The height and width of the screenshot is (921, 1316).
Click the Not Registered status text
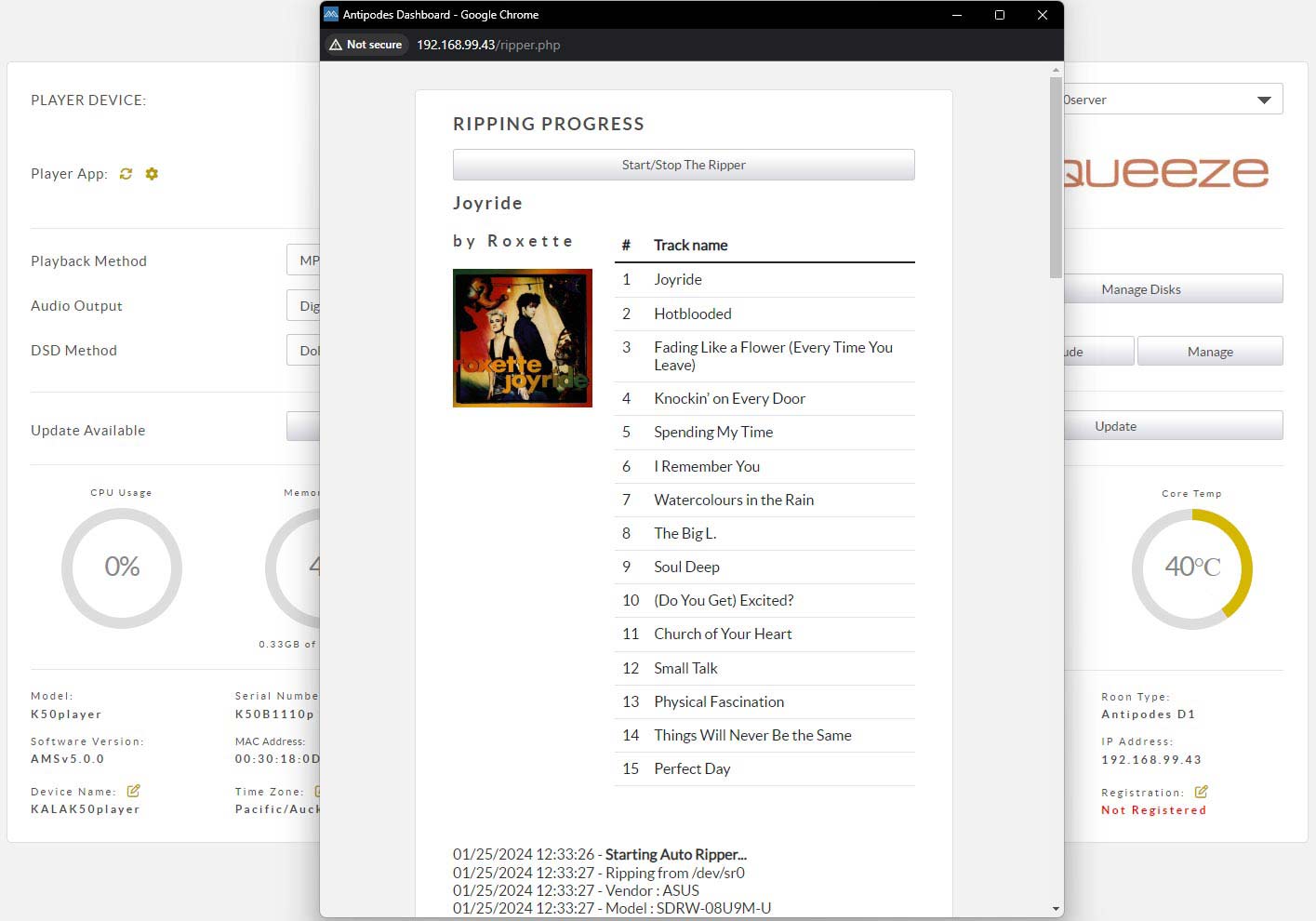1153,810
